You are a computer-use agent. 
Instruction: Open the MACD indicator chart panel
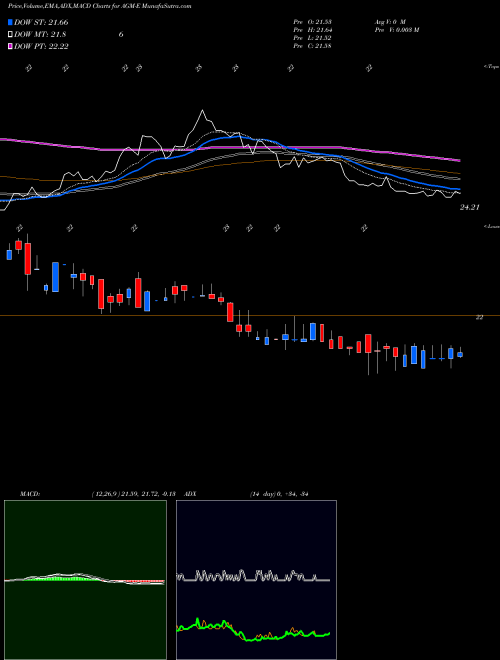[x=85, y=580]
